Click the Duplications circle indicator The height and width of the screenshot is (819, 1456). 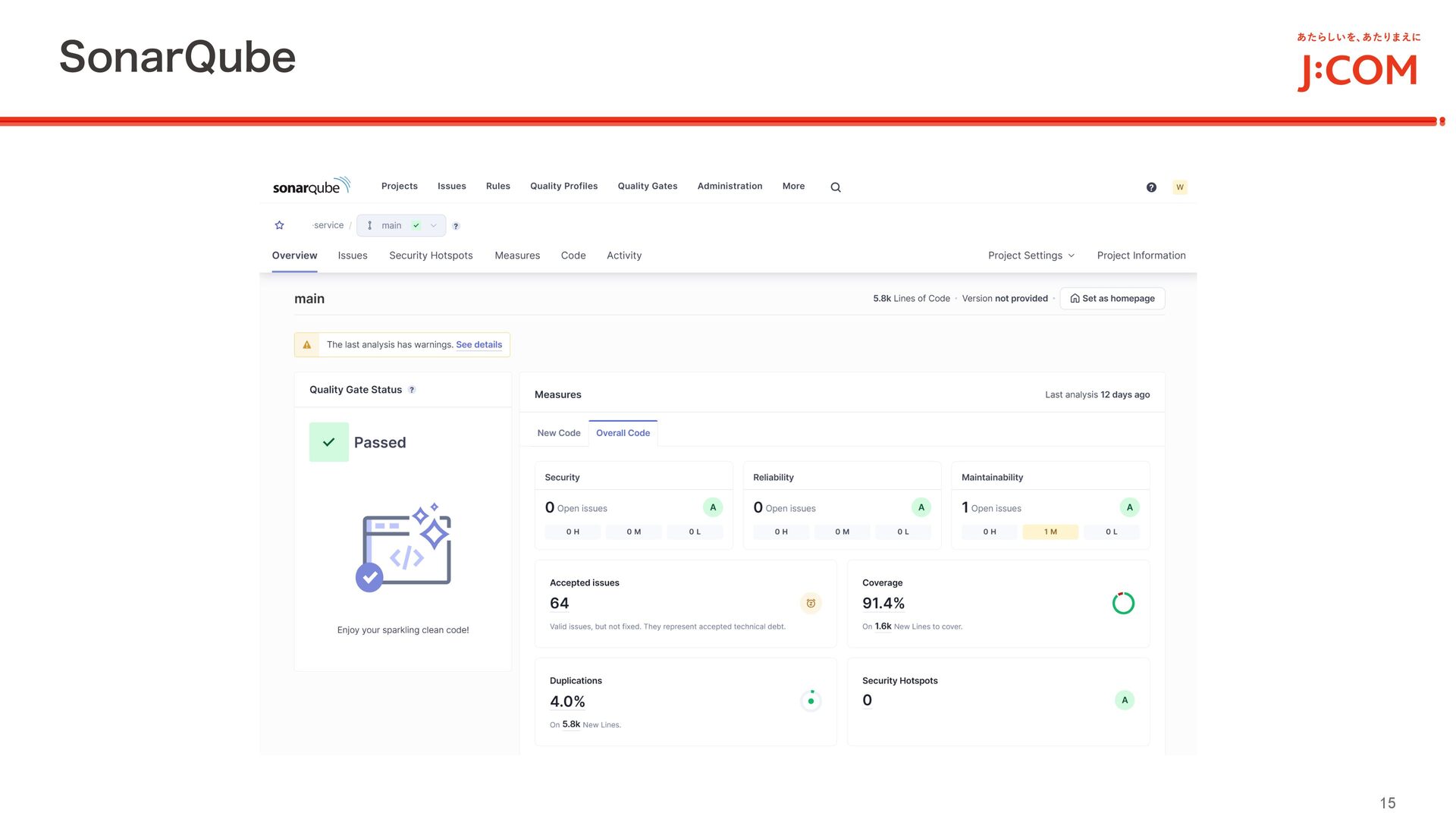[811, 701]
